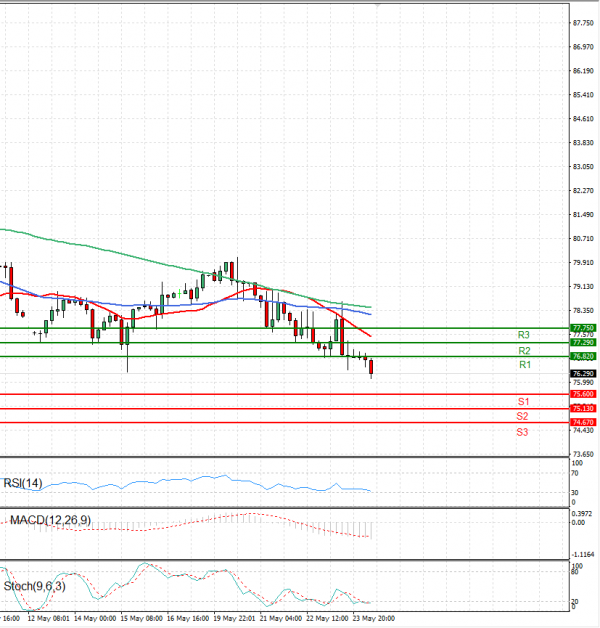Click the 79.130 price axis value
The width and height of the screenshot is (600, 628).
point(583,287)
